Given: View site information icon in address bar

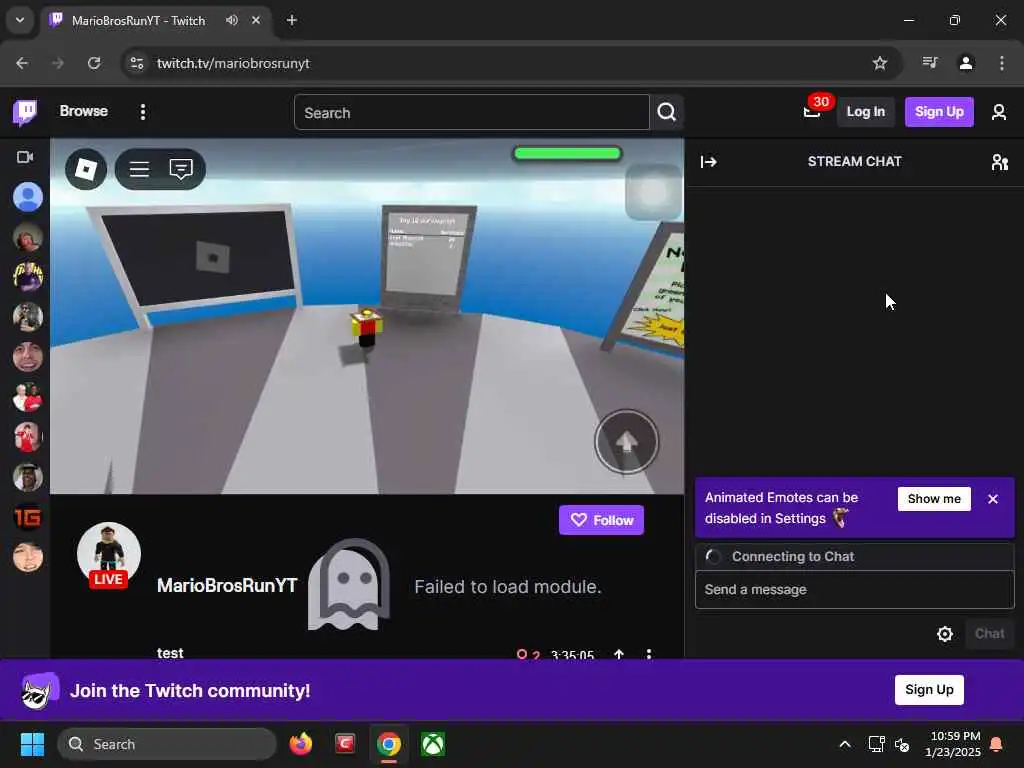Looking at the screenshot, I should pyautogui.click(x=136, y=63).
